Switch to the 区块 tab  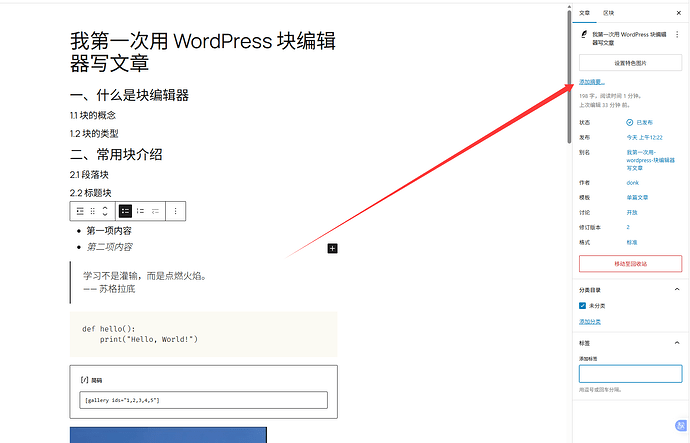[x=609, y=13]
